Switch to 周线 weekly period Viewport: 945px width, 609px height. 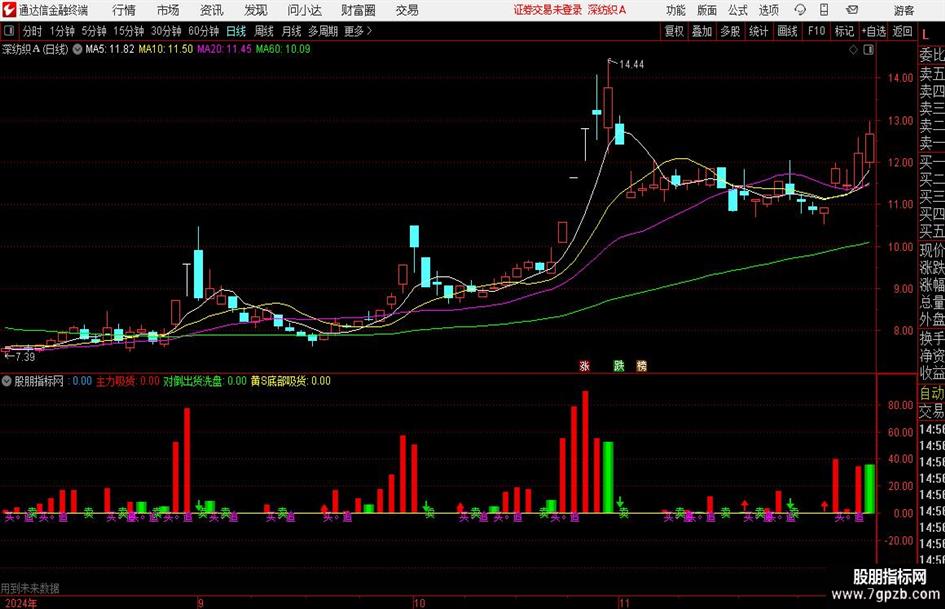click(x=263, y=31)
